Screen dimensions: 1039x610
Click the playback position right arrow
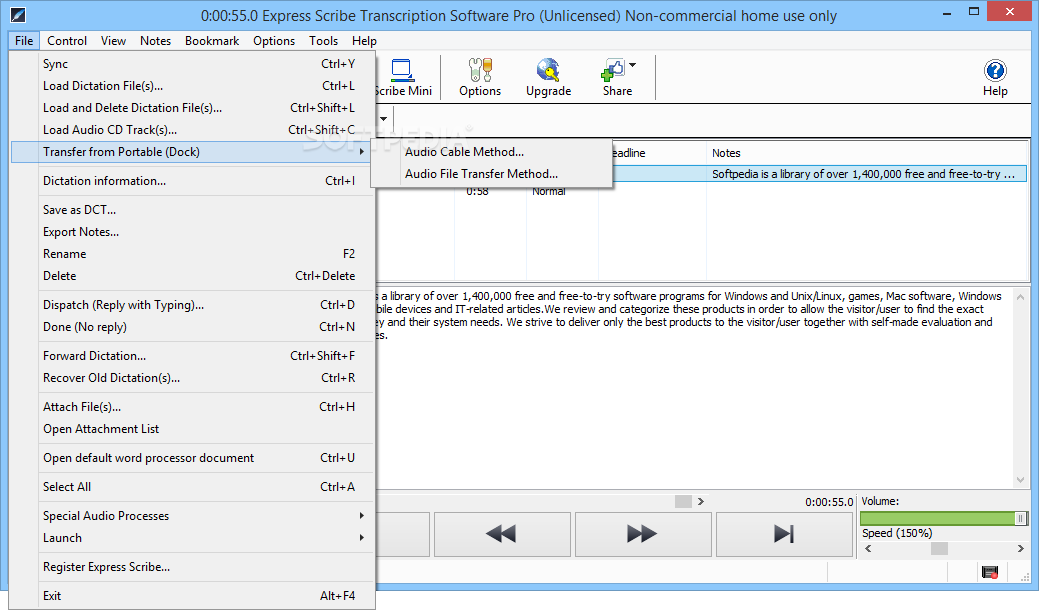700,501
